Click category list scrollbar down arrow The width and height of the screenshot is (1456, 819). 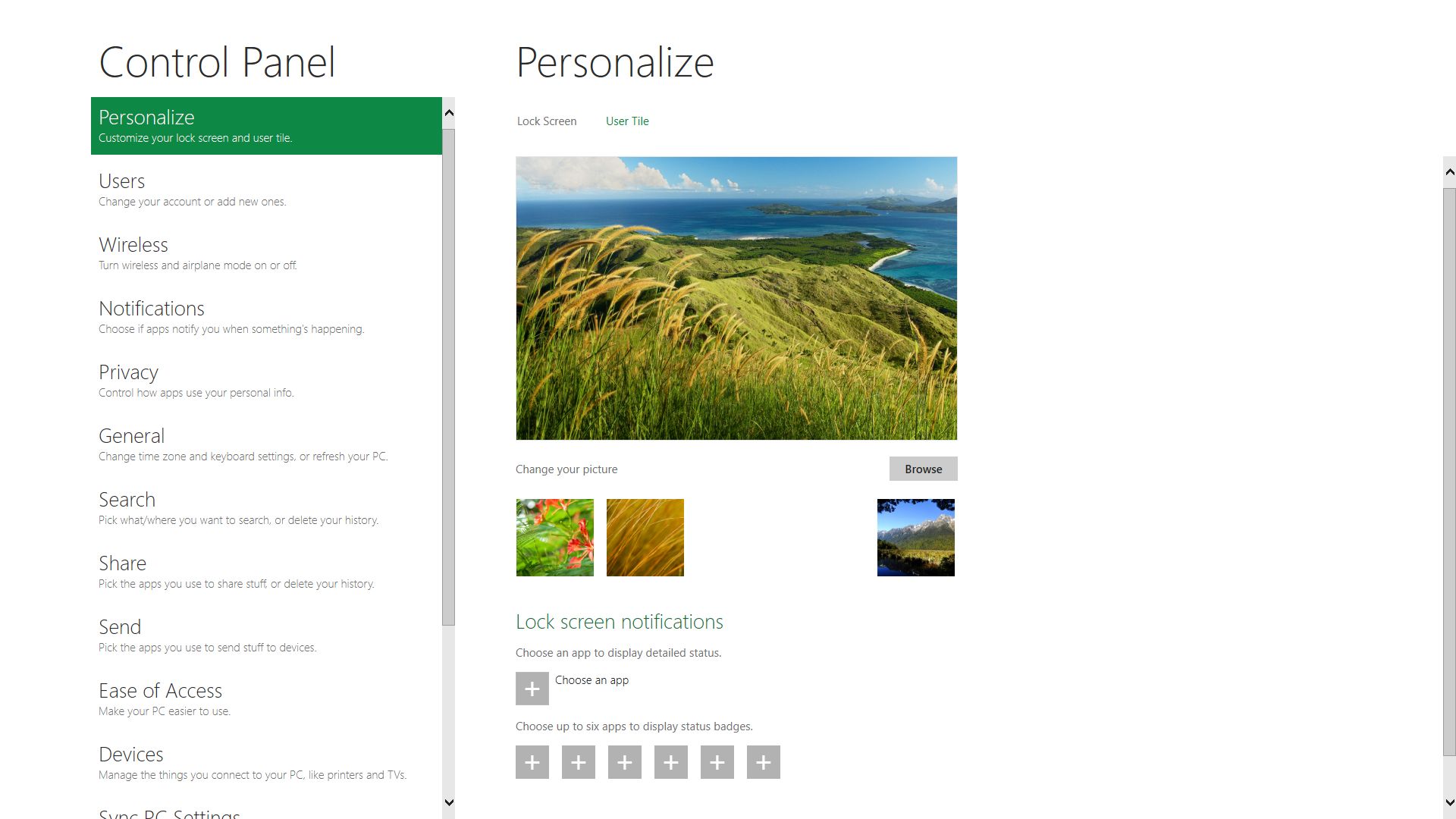click(449, 802)
